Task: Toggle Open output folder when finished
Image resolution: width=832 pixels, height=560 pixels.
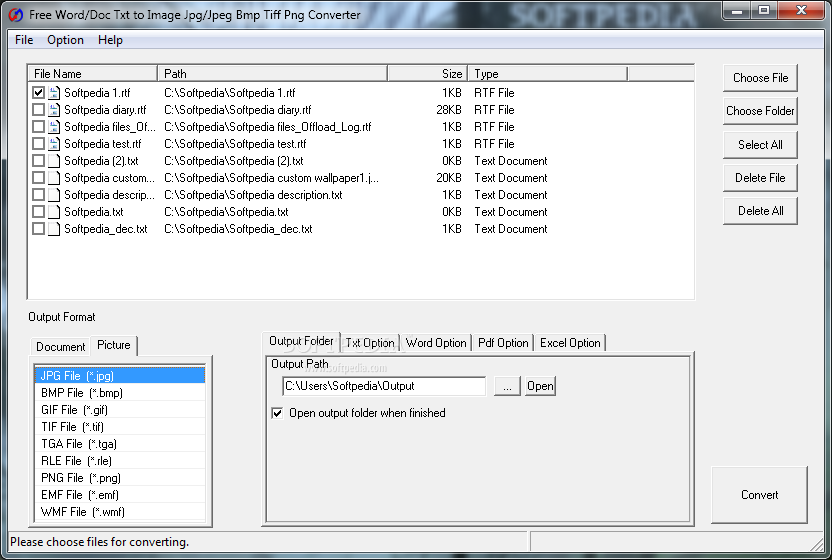Action: (x=277, y=413)
